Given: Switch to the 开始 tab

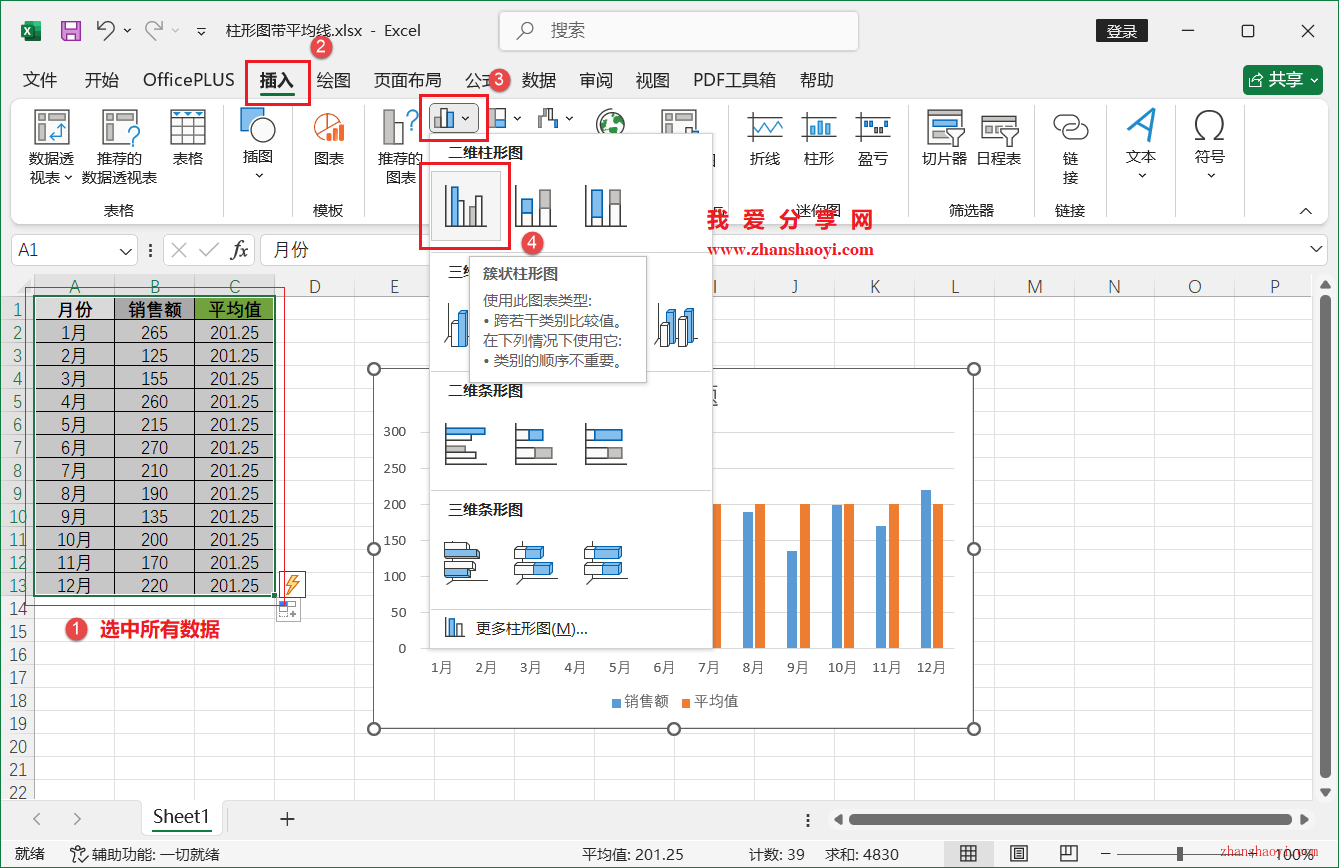Looking at the screenshot, I should [x=102, y=80].
